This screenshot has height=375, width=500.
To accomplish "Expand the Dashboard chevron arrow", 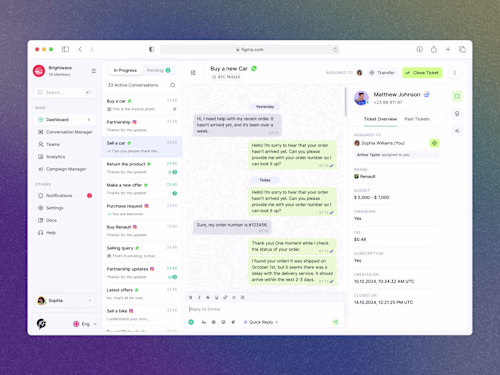I will [89, 119].
